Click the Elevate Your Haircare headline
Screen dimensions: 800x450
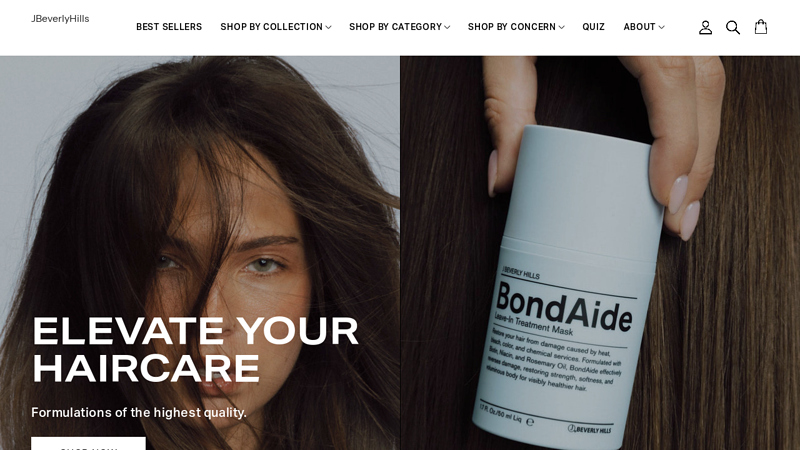pyautogui.click(x=195, y=350)
